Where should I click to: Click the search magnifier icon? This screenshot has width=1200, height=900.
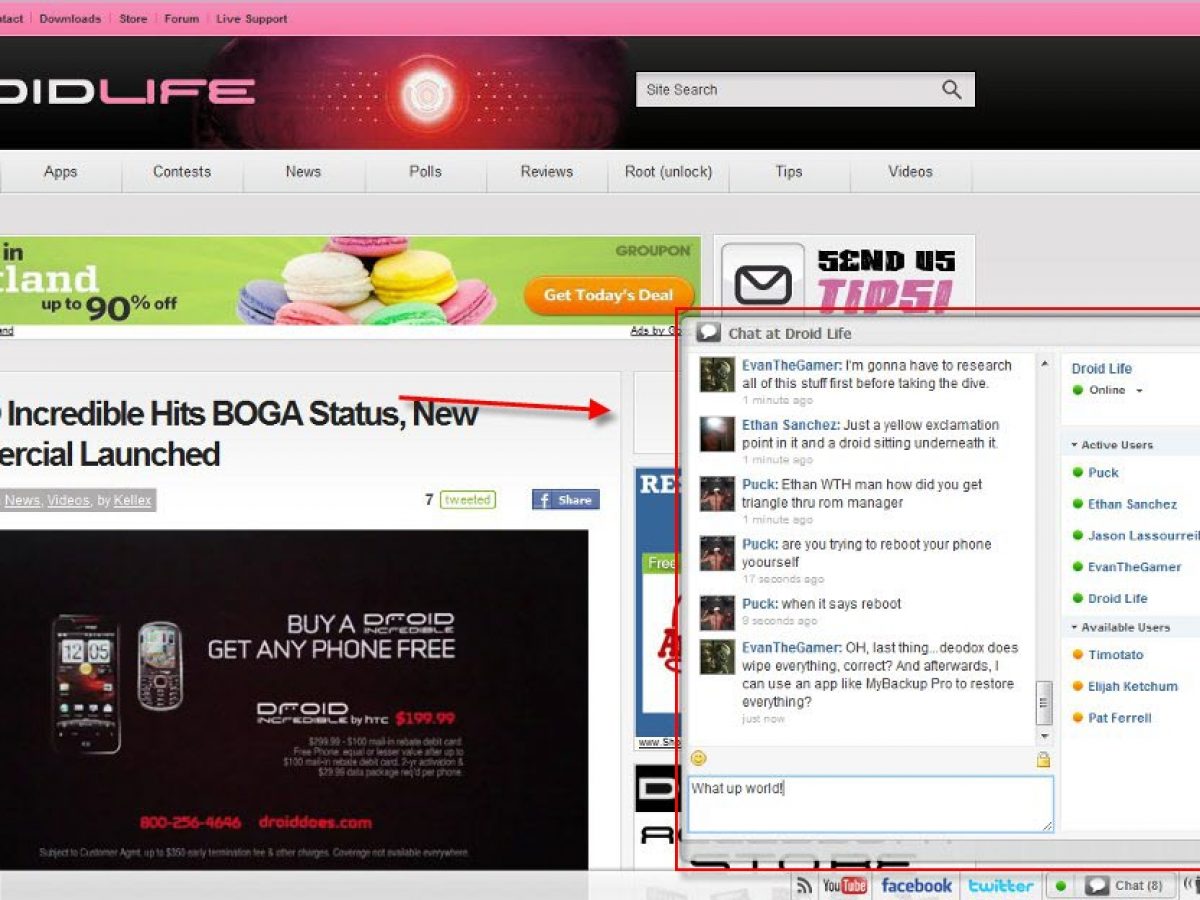pos(951,90)
